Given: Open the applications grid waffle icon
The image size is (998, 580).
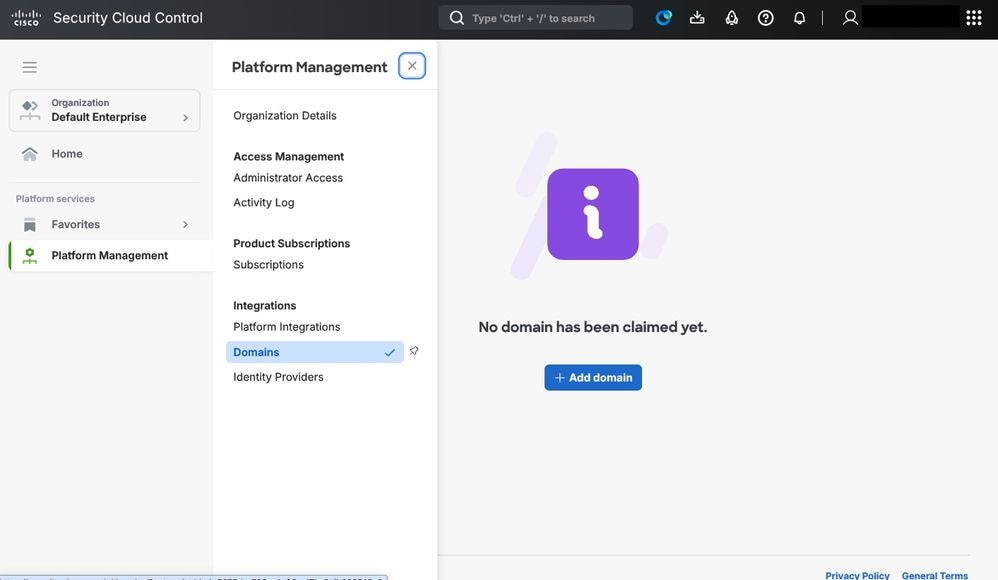Looking at the screenshot, I should [975, 17].
